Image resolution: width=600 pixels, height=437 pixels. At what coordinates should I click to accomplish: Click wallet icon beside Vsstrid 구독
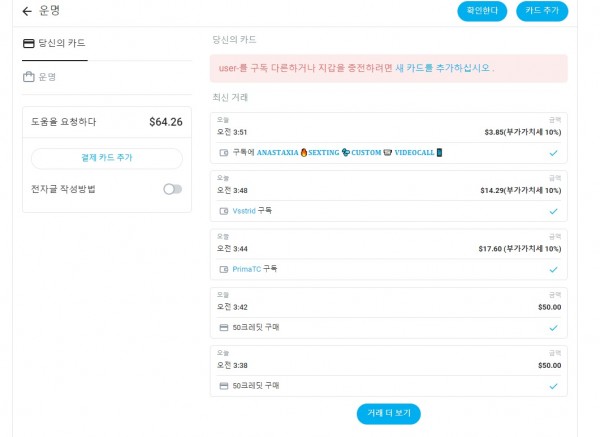224,211
